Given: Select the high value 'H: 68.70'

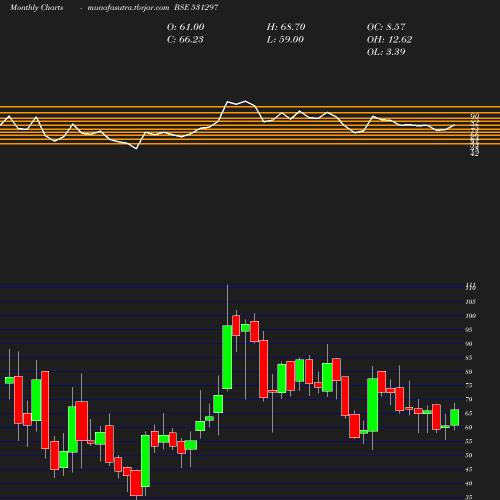Looking at the screenshot, I should [x=286, y=27].
